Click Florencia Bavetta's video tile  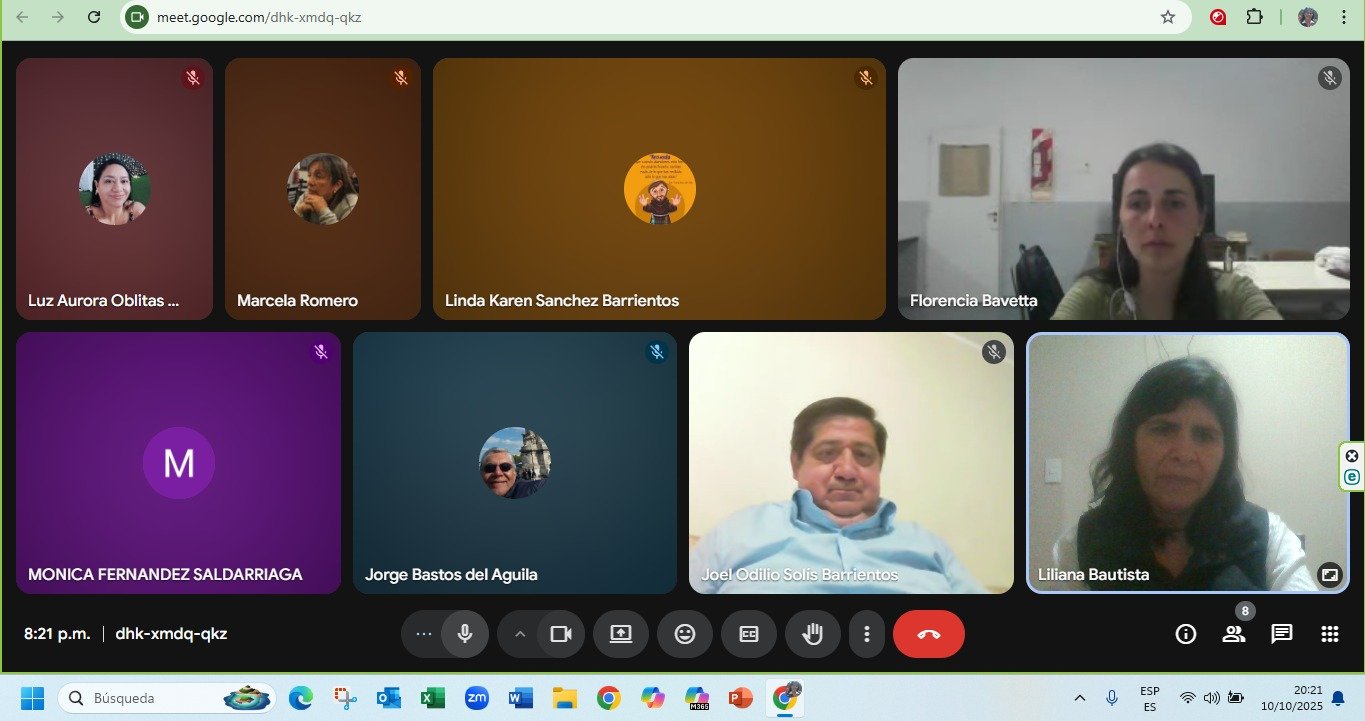pos(1123,189)
